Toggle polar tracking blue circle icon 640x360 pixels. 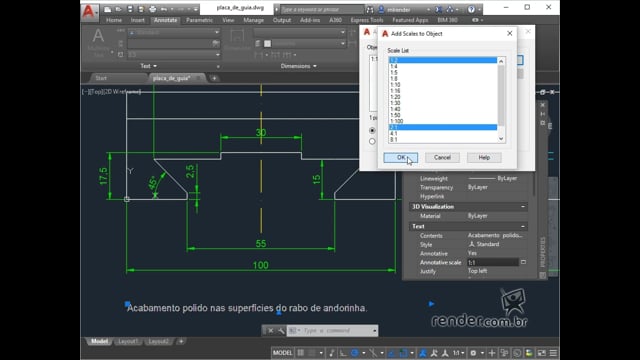(x=355, y=353)
